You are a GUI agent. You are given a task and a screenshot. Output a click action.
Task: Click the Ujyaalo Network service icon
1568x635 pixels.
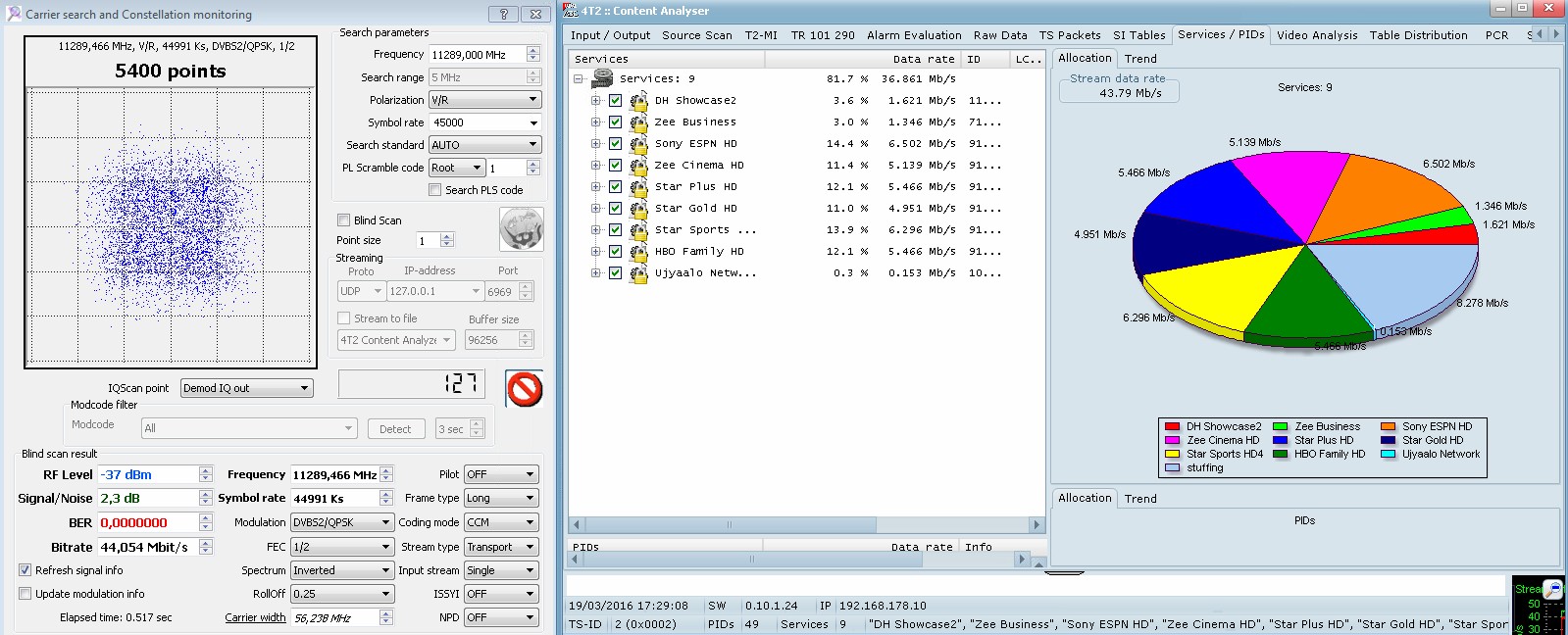pyautogui.click(x=638, y=272)
